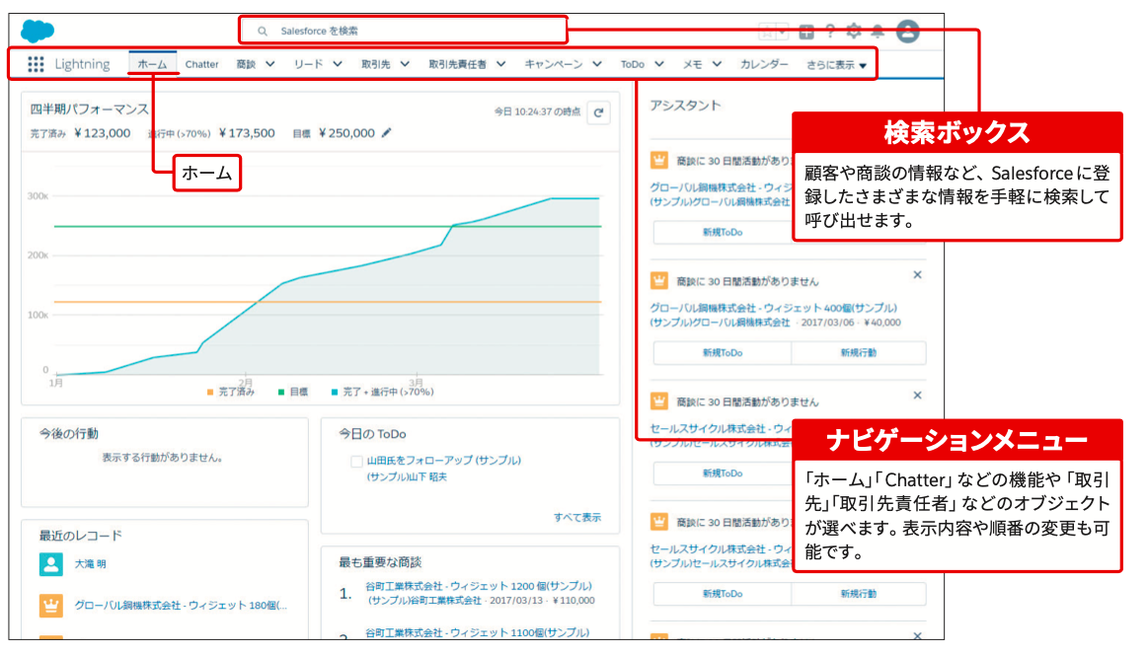This screenshot has width=1148, height=654.
Task: Dismiss the ウィジェット 400個 assistant card
Action: point(917,275)
